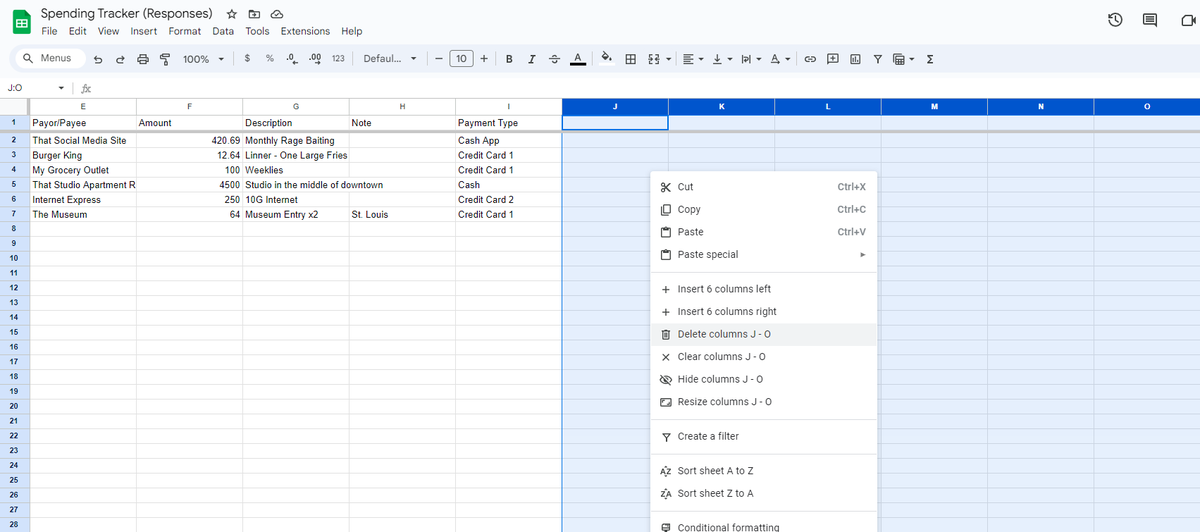Open vertical align dropdown
1200x532 pixels.
[721, 59]
